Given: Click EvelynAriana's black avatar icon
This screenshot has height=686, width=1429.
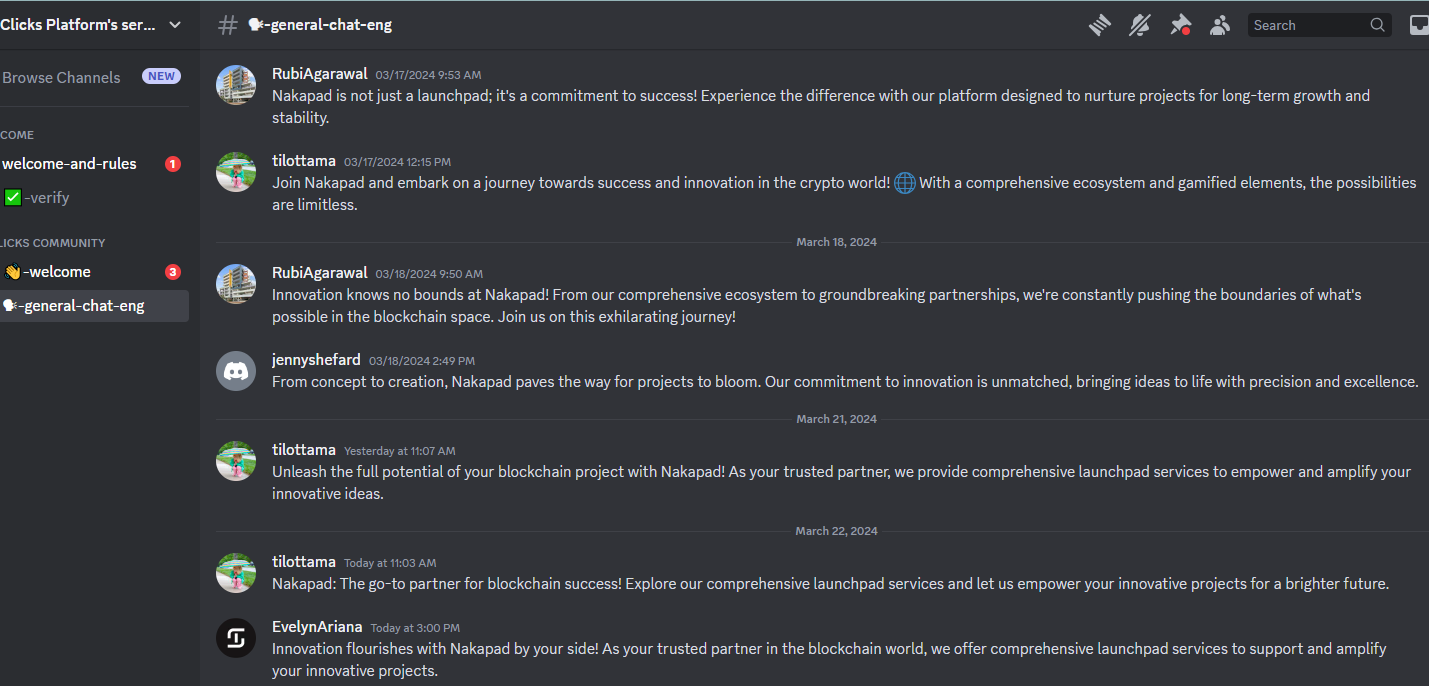Looking at the screenshot, I should (236, 638).
